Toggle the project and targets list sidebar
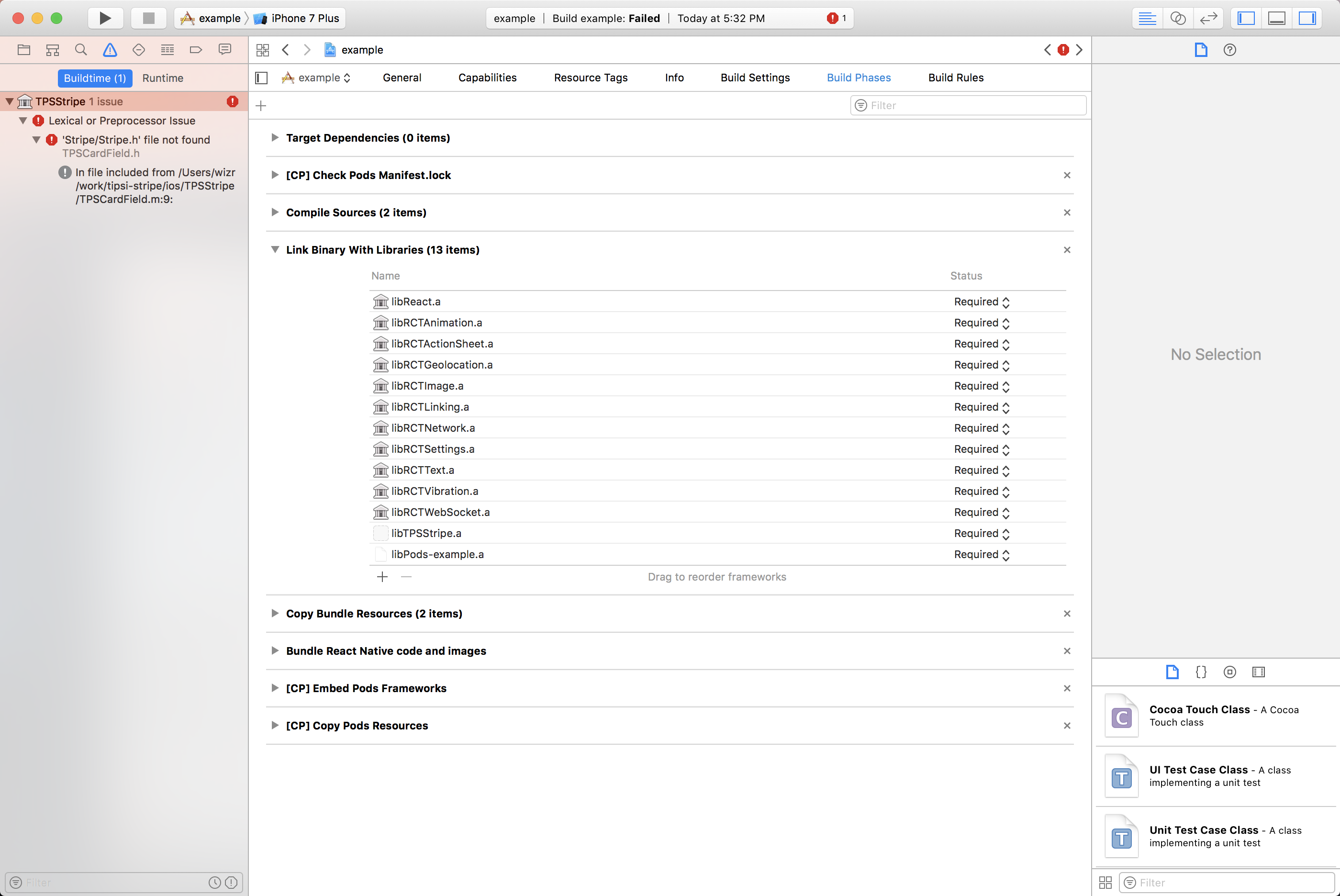The height and width of the screenshot is (896, 1340). [x=262, y=78]
